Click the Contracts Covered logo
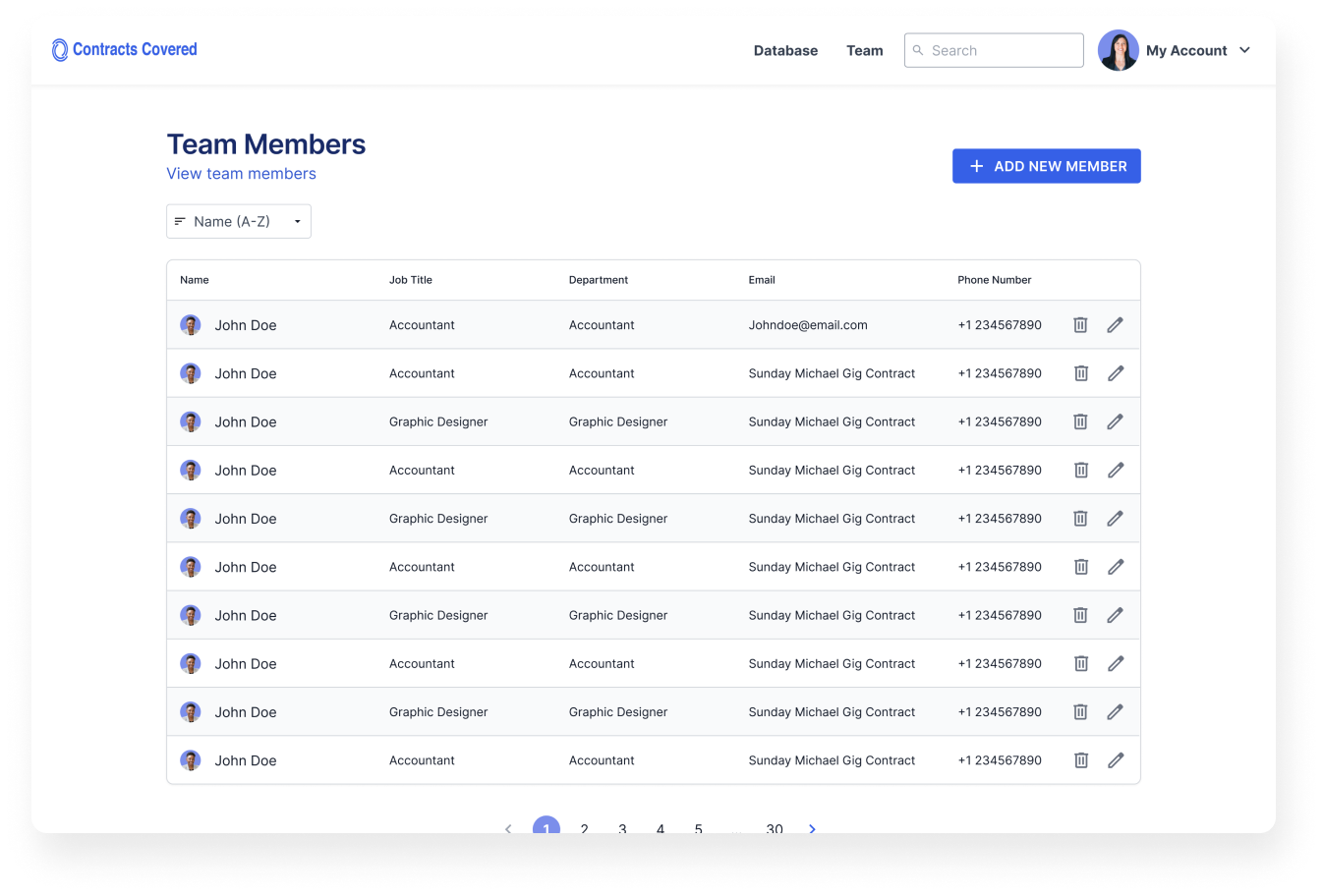 click(x=124, y=49)
